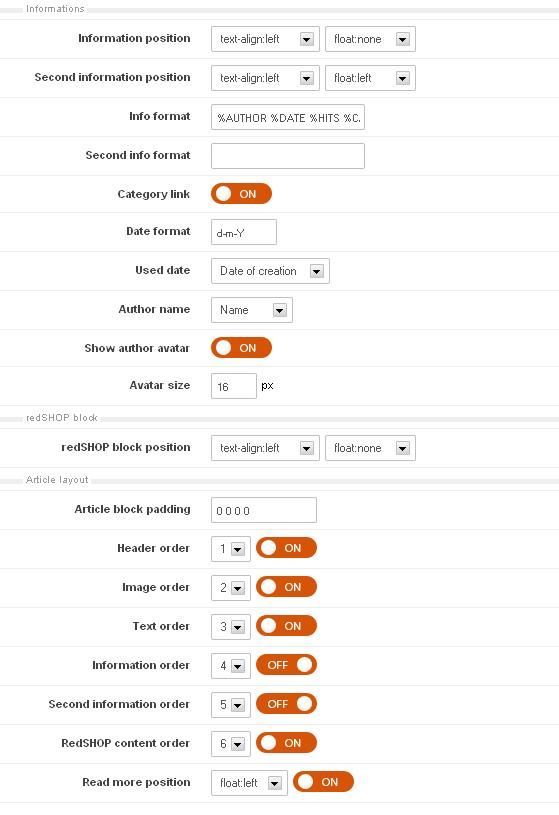The image size is (559, 815).
Task: Expand the Used date dropdown
Action: click(x=270, y=271)
